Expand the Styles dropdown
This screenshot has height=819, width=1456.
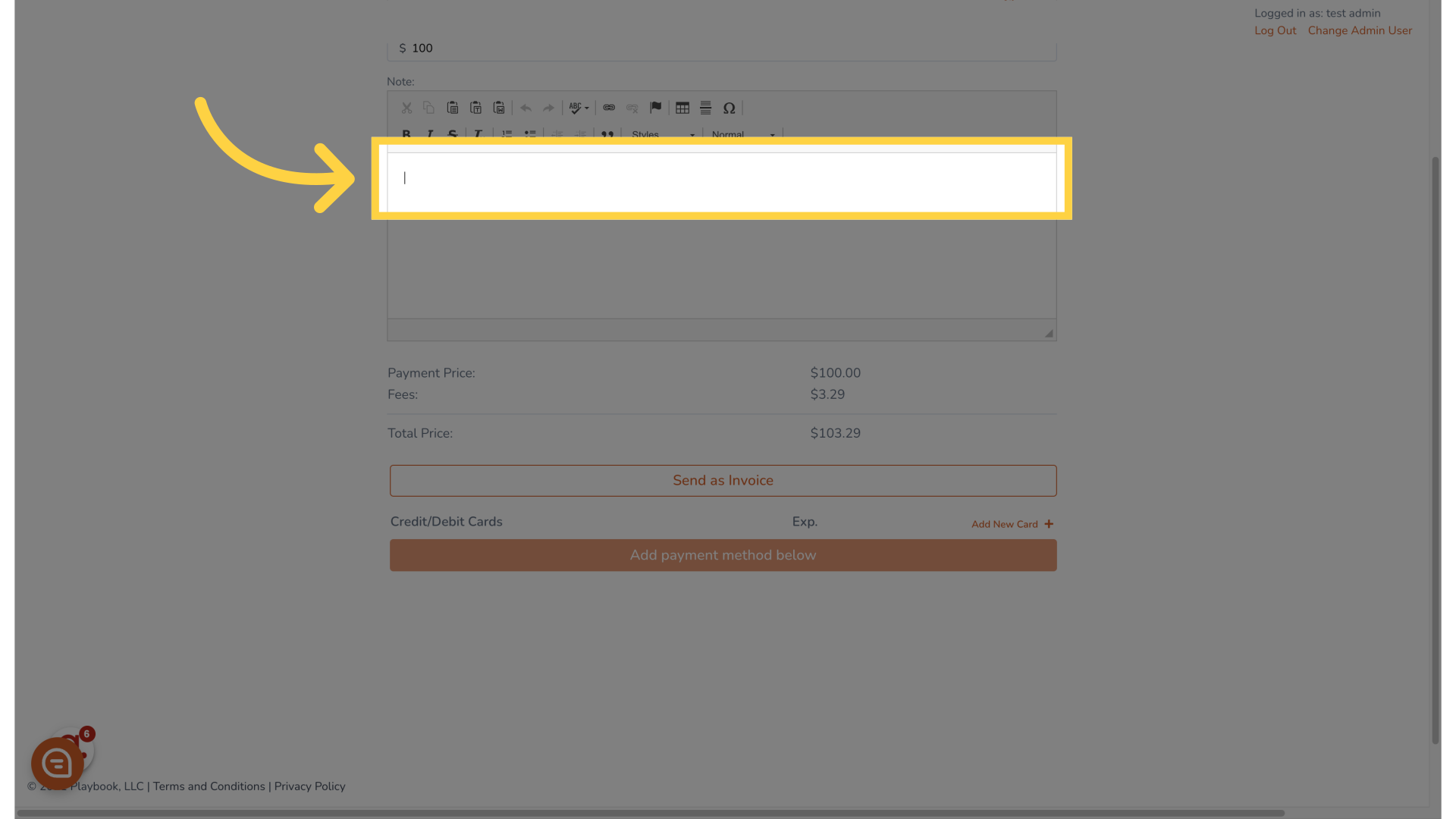[661, 134]
